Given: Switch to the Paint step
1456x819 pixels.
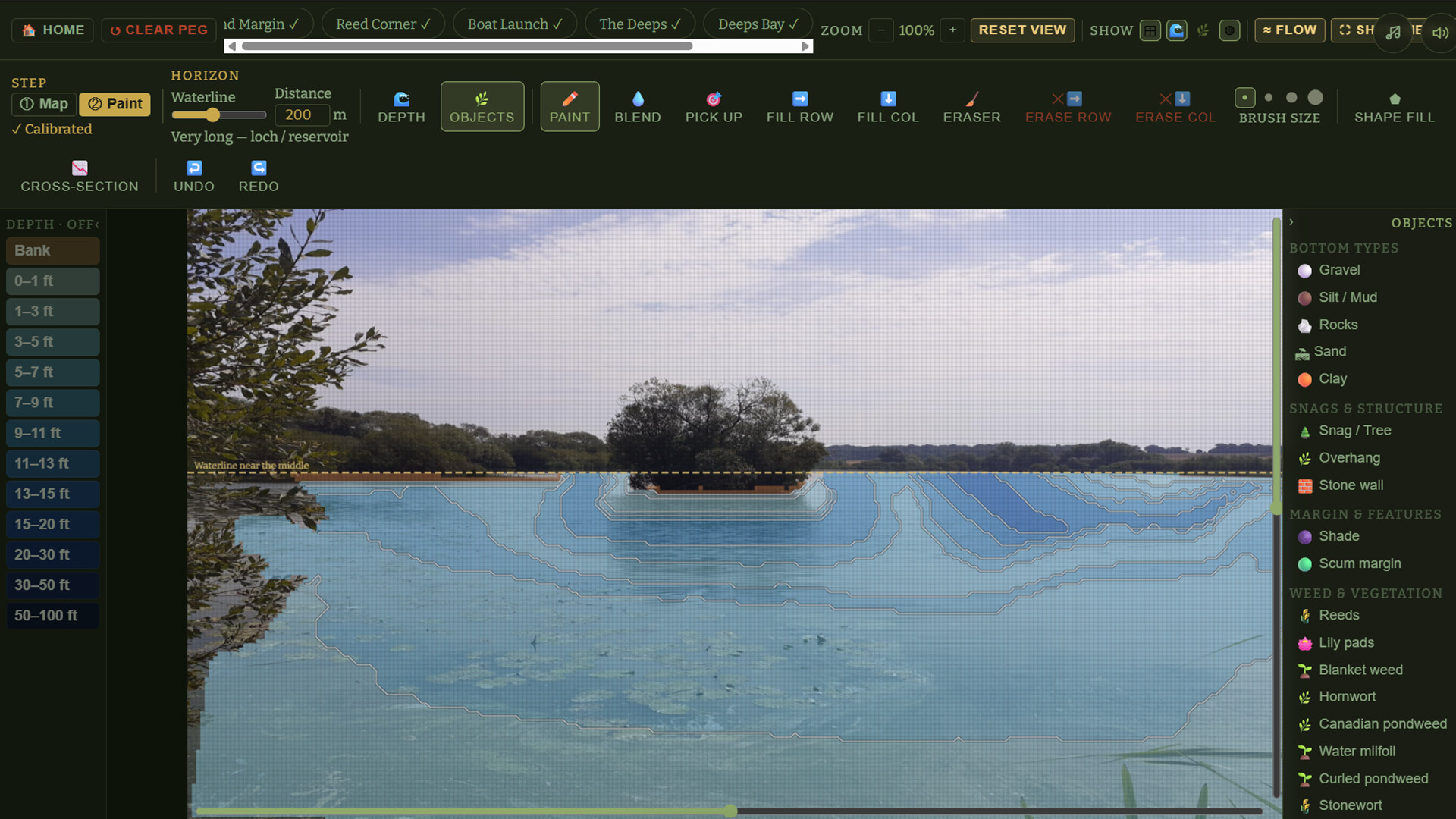Looking at the screenshot, I should click(x=115, y=104).
